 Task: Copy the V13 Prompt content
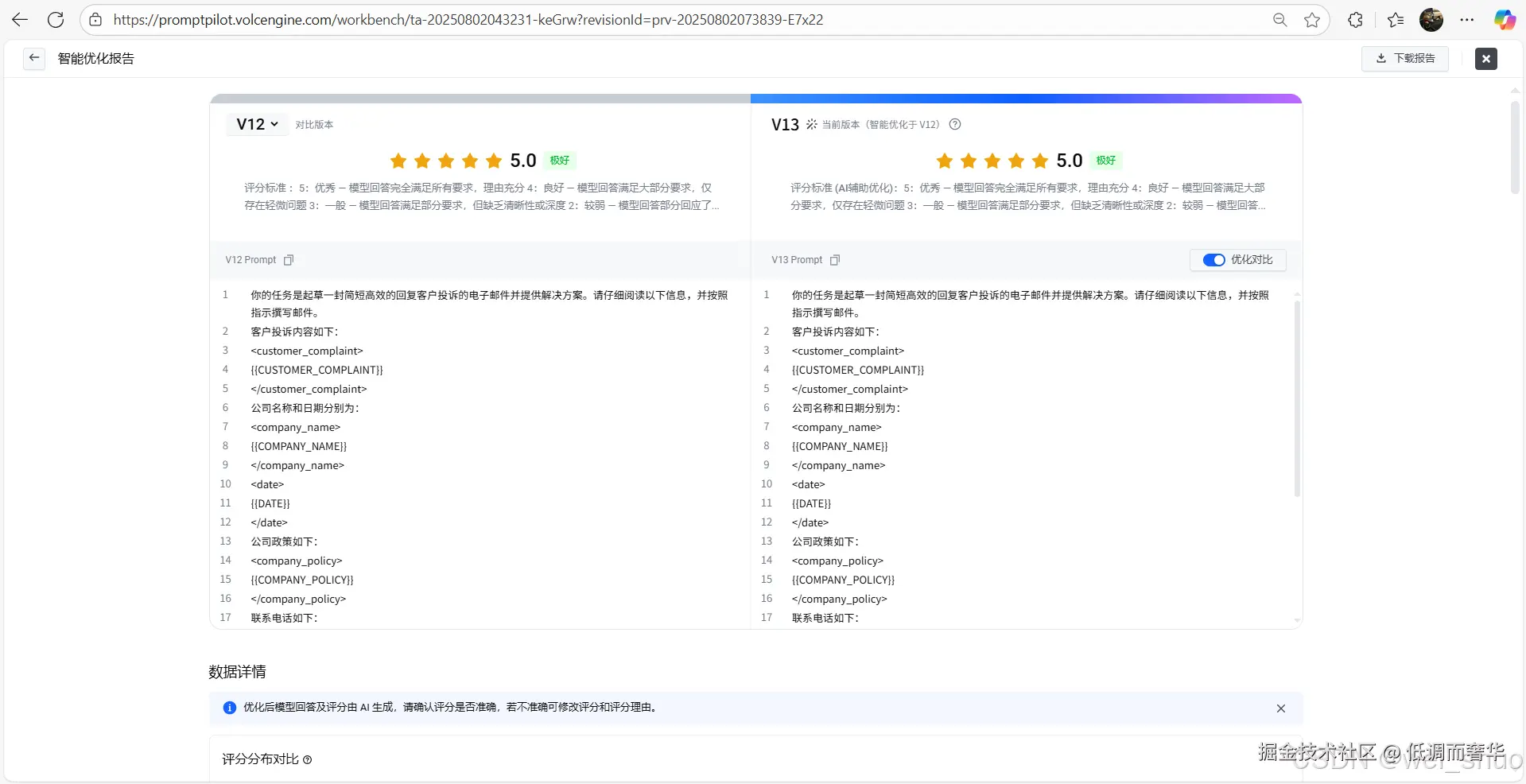point(834,260)
